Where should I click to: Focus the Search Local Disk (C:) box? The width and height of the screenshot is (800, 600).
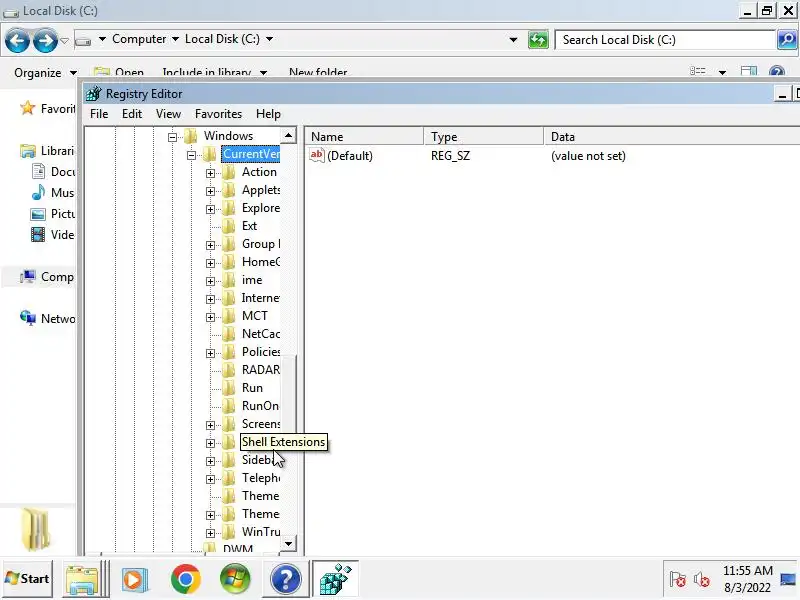[665, 40]
